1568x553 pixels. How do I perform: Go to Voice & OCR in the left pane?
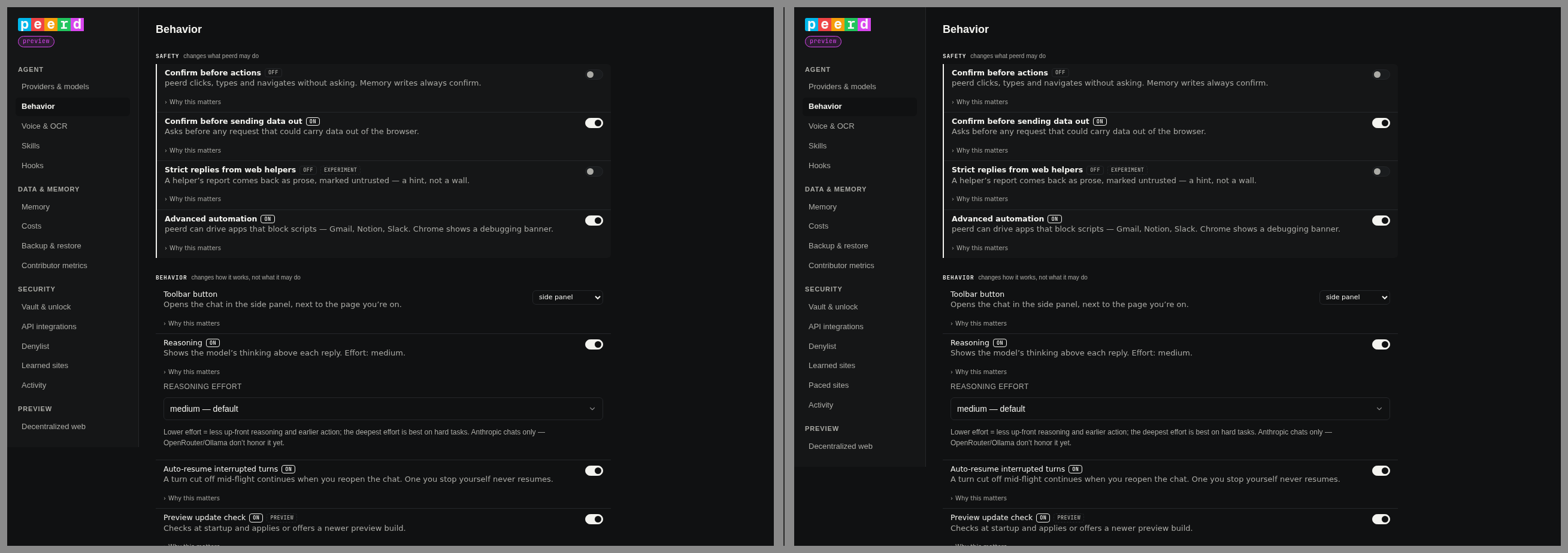coord(72,126)
